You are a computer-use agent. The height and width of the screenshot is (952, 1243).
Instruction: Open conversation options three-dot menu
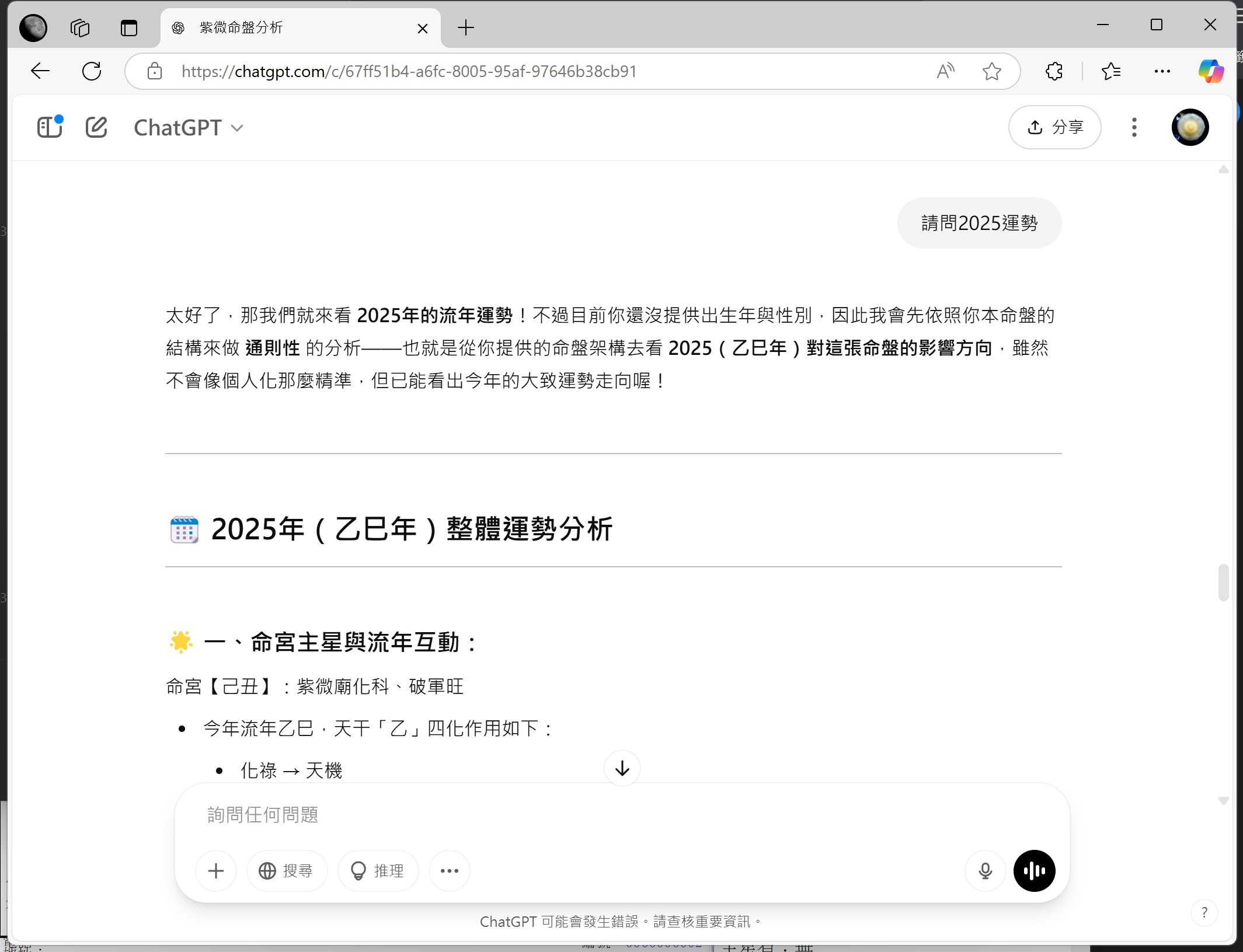tap(1134, 127)
